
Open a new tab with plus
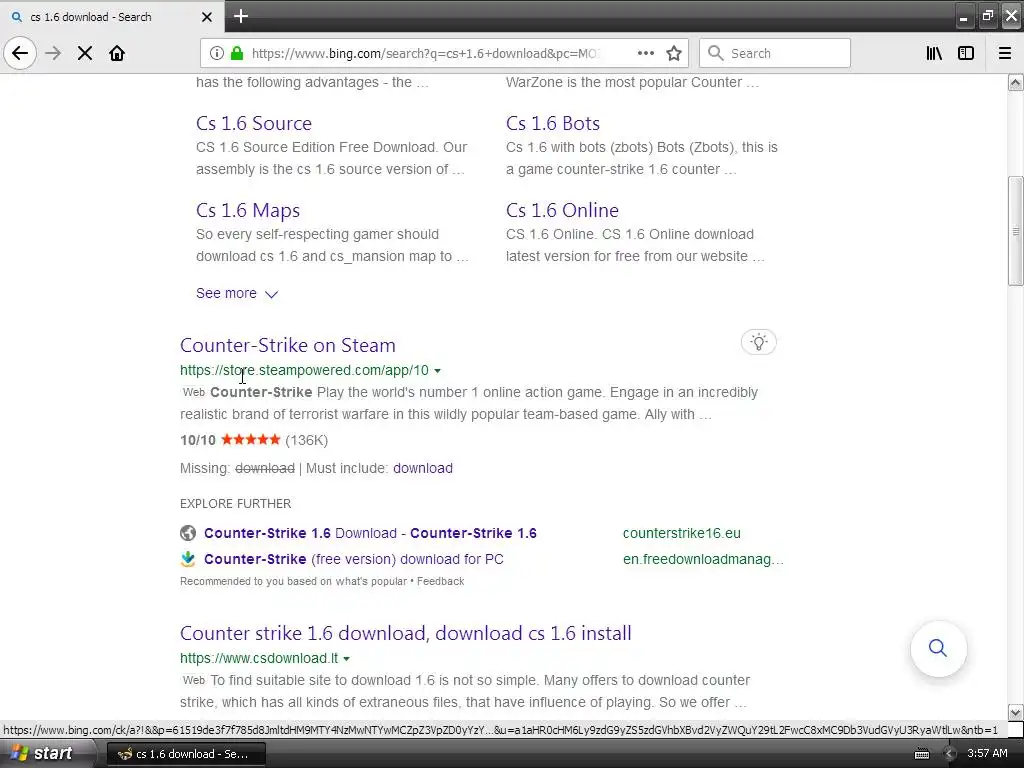pyautogui.click(x=241, y=16)
